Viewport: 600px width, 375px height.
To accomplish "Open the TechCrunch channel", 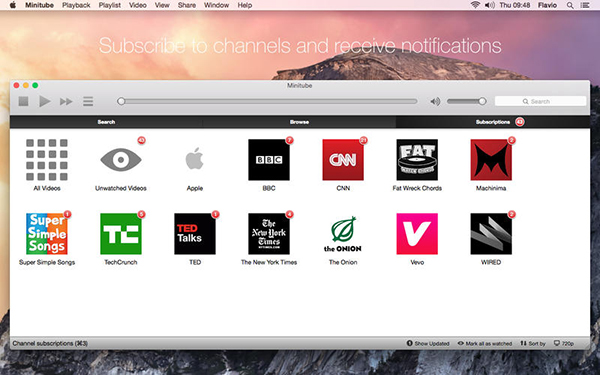I will [x=121, y=234].
